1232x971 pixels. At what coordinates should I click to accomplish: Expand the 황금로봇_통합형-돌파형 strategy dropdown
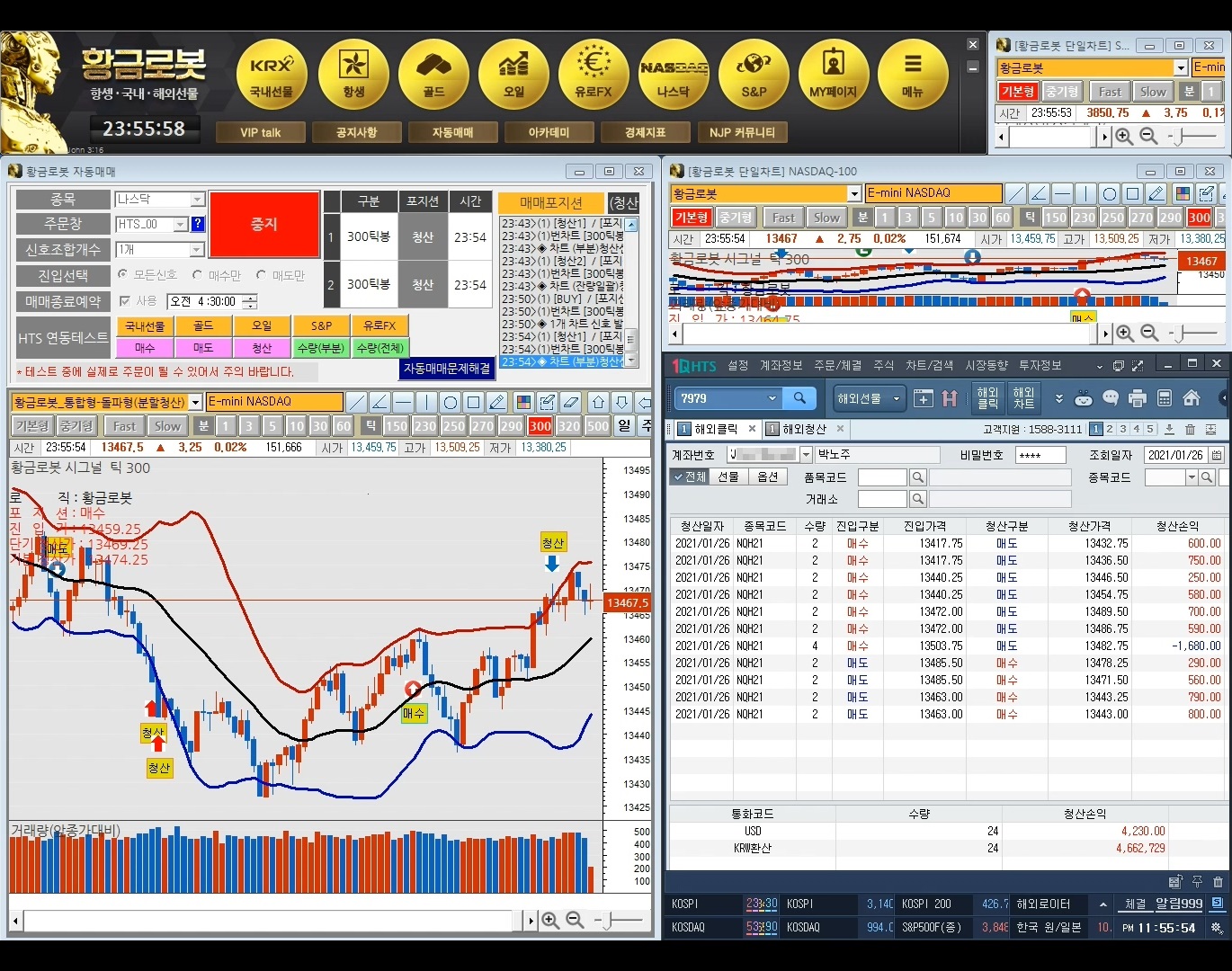pos(196,402)
